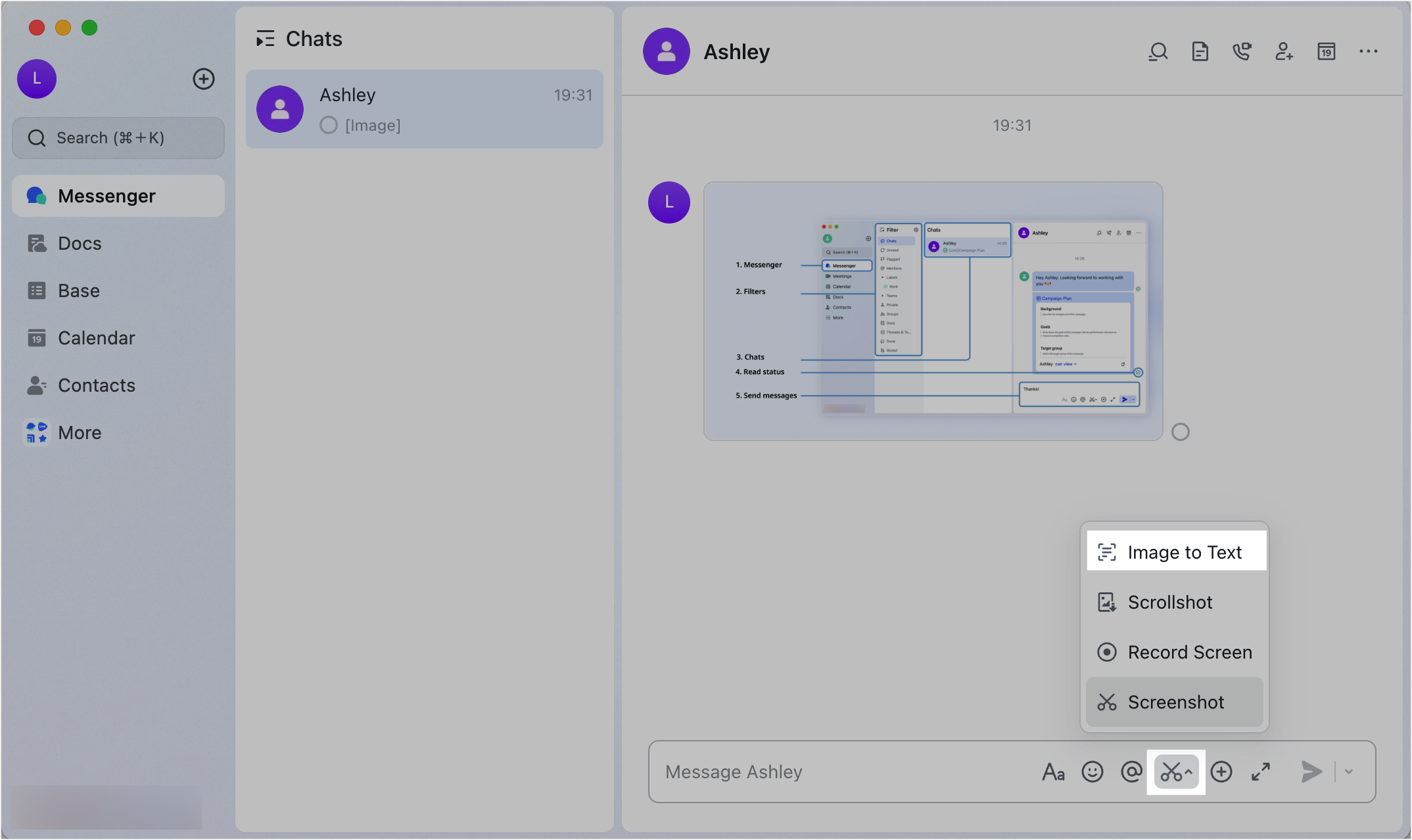Open the scissors screenshot options dropdown
The width and height of the screenshot is (1412, 840).
coord(1188,772)
